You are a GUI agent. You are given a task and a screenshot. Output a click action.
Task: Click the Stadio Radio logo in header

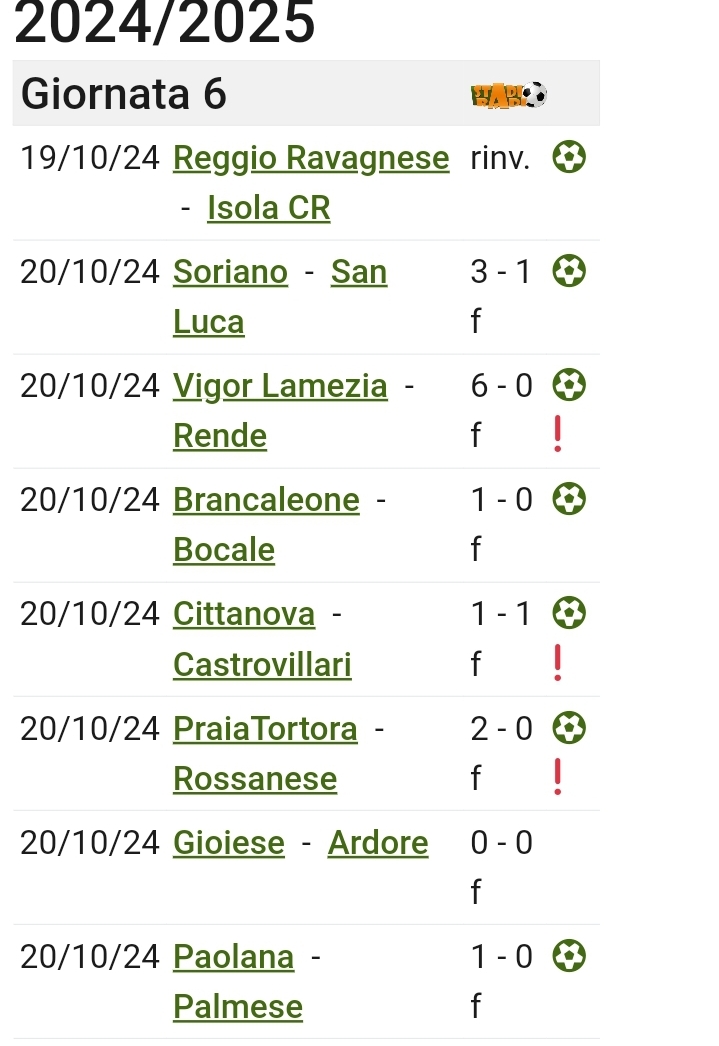pyautogui.click(x=509, y=95)
